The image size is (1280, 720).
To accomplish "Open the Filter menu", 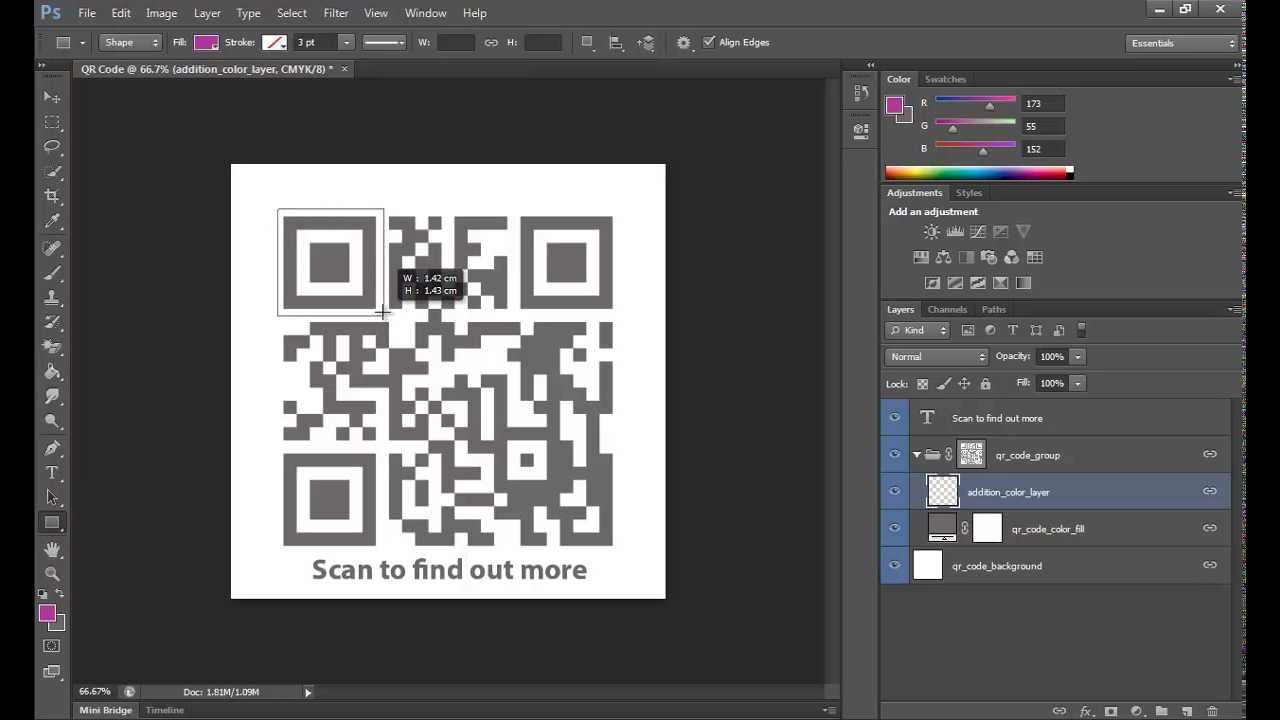I will 336,13.
